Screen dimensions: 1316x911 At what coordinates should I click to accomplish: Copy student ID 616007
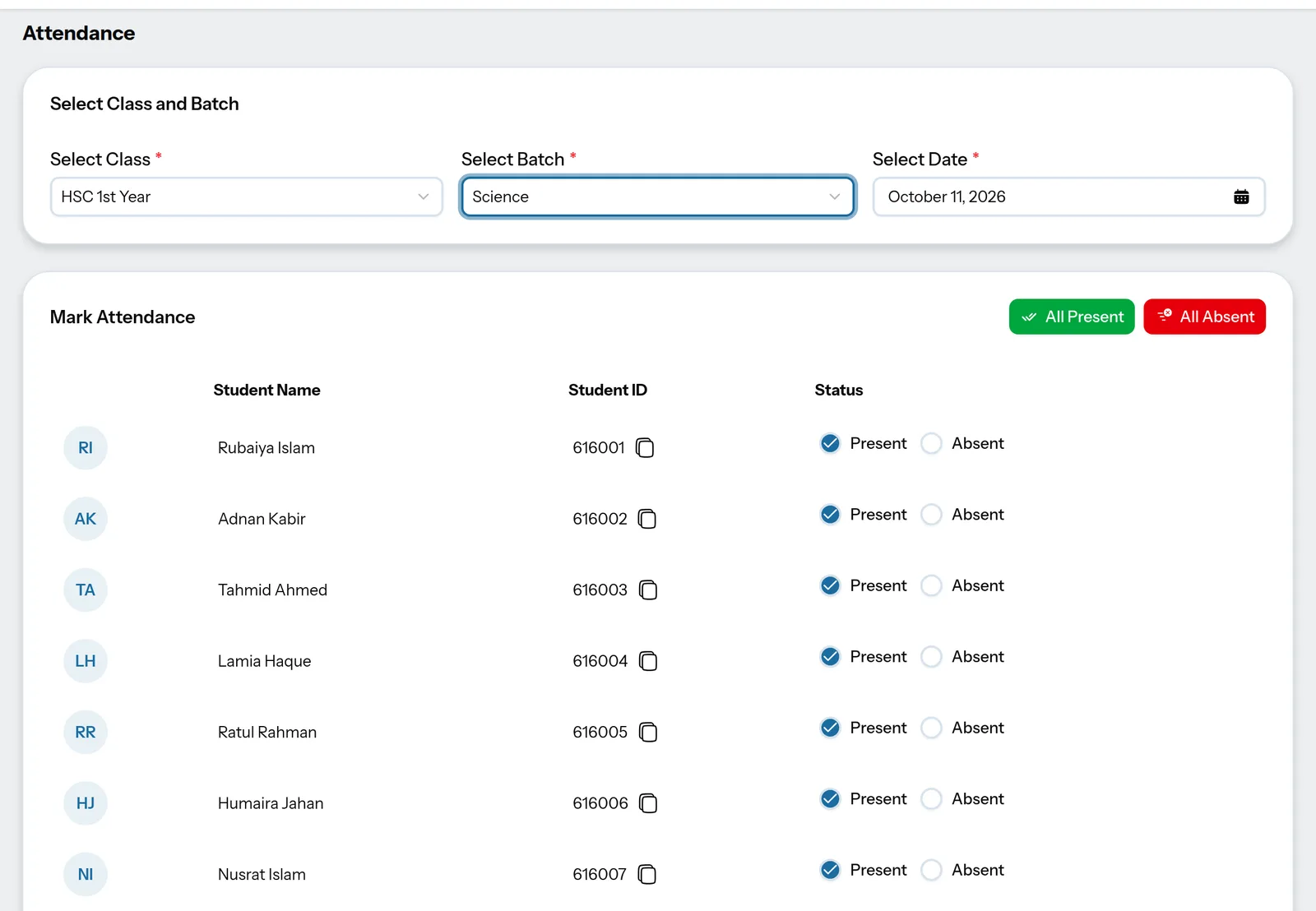point(647,875)
